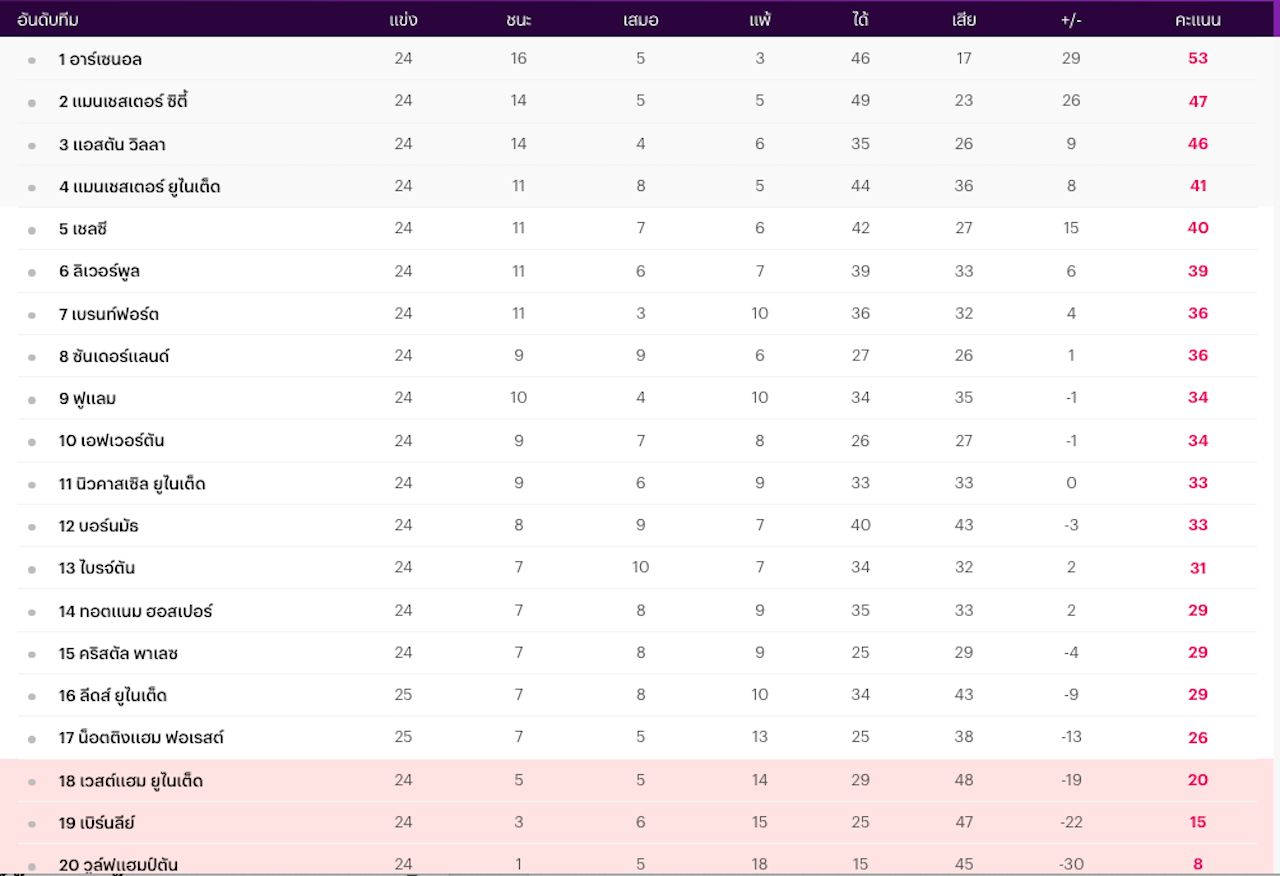
Task: Open the Aston Villa (แอสตัน วิลลา) team link
Action: (x=112, y=144)
